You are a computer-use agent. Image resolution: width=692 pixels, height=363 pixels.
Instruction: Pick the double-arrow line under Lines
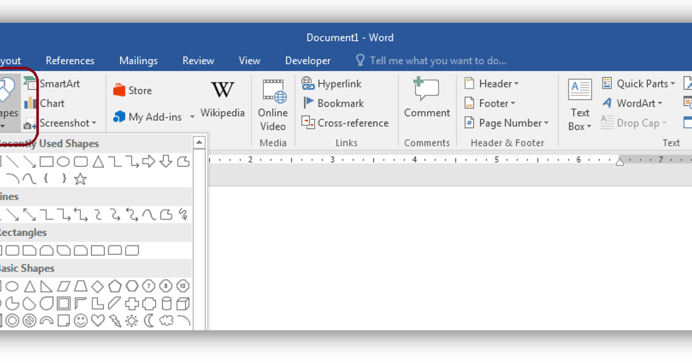(30, 214)
